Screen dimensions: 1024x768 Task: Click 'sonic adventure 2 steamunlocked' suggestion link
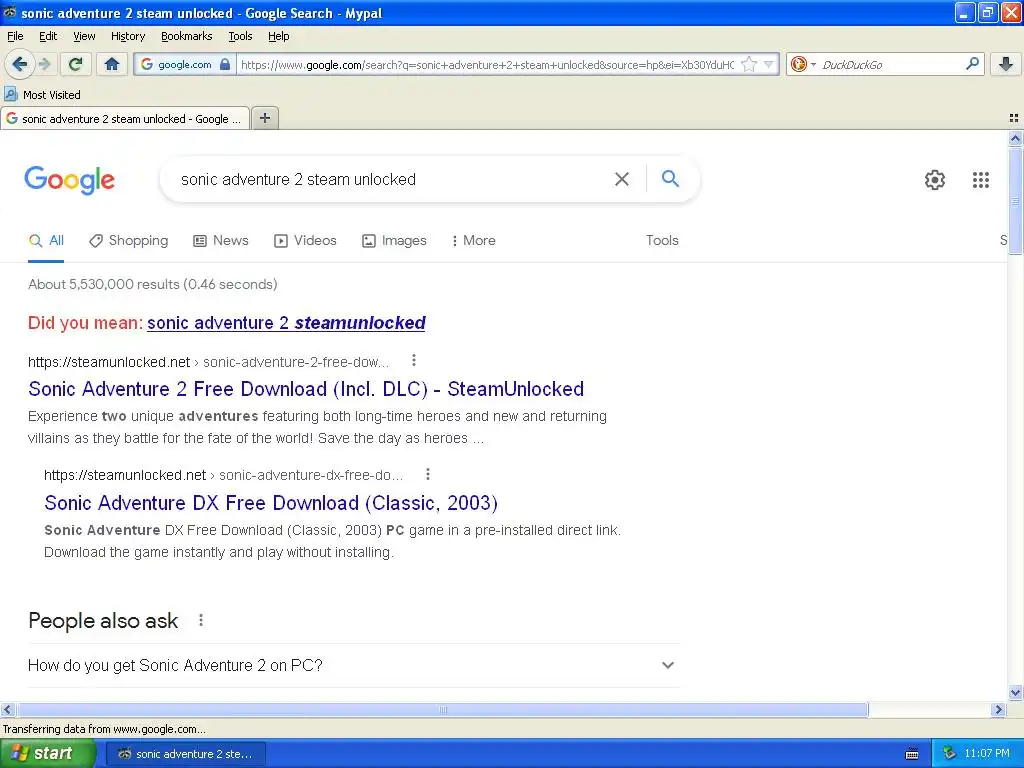click(286, 323)
